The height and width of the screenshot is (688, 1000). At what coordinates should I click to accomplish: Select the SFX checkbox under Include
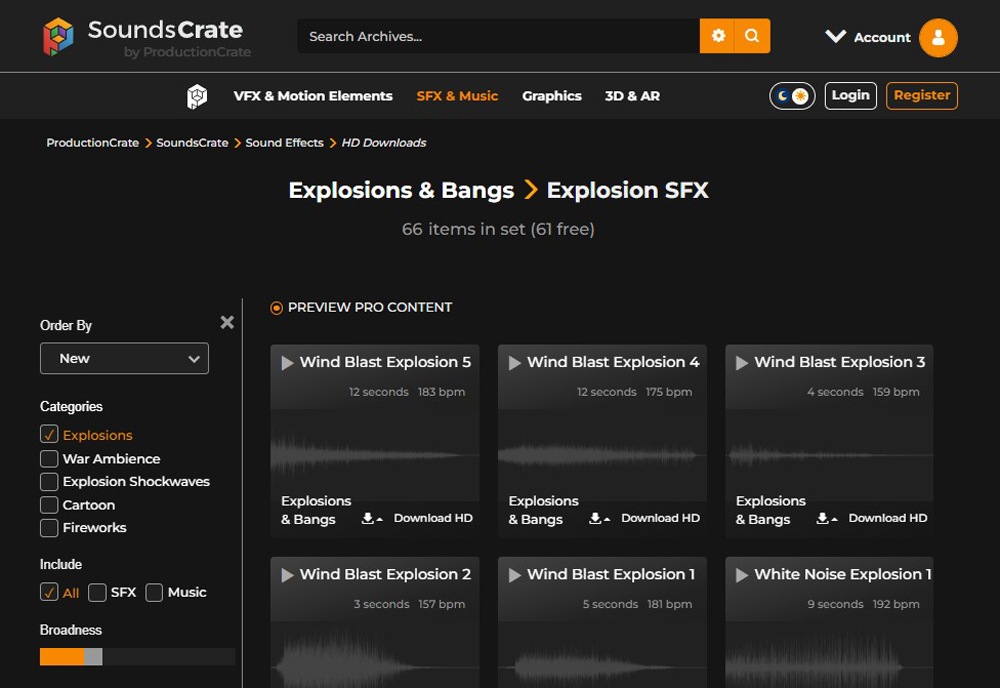[97, 592]
